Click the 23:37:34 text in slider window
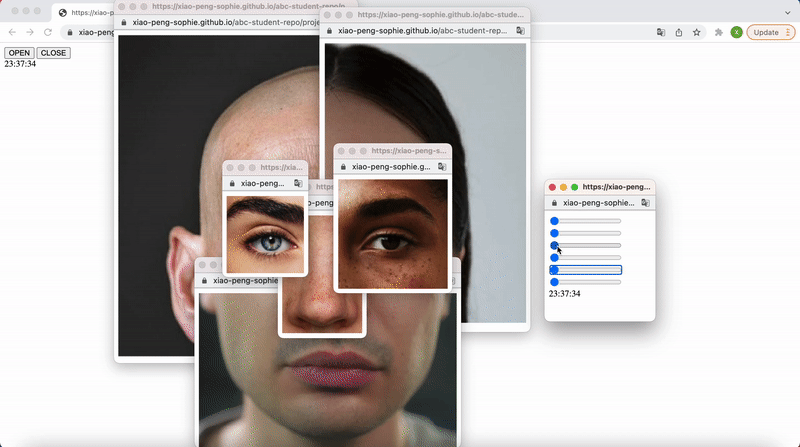The height and width of the screenshot is (447, 800). pos(564,294)
